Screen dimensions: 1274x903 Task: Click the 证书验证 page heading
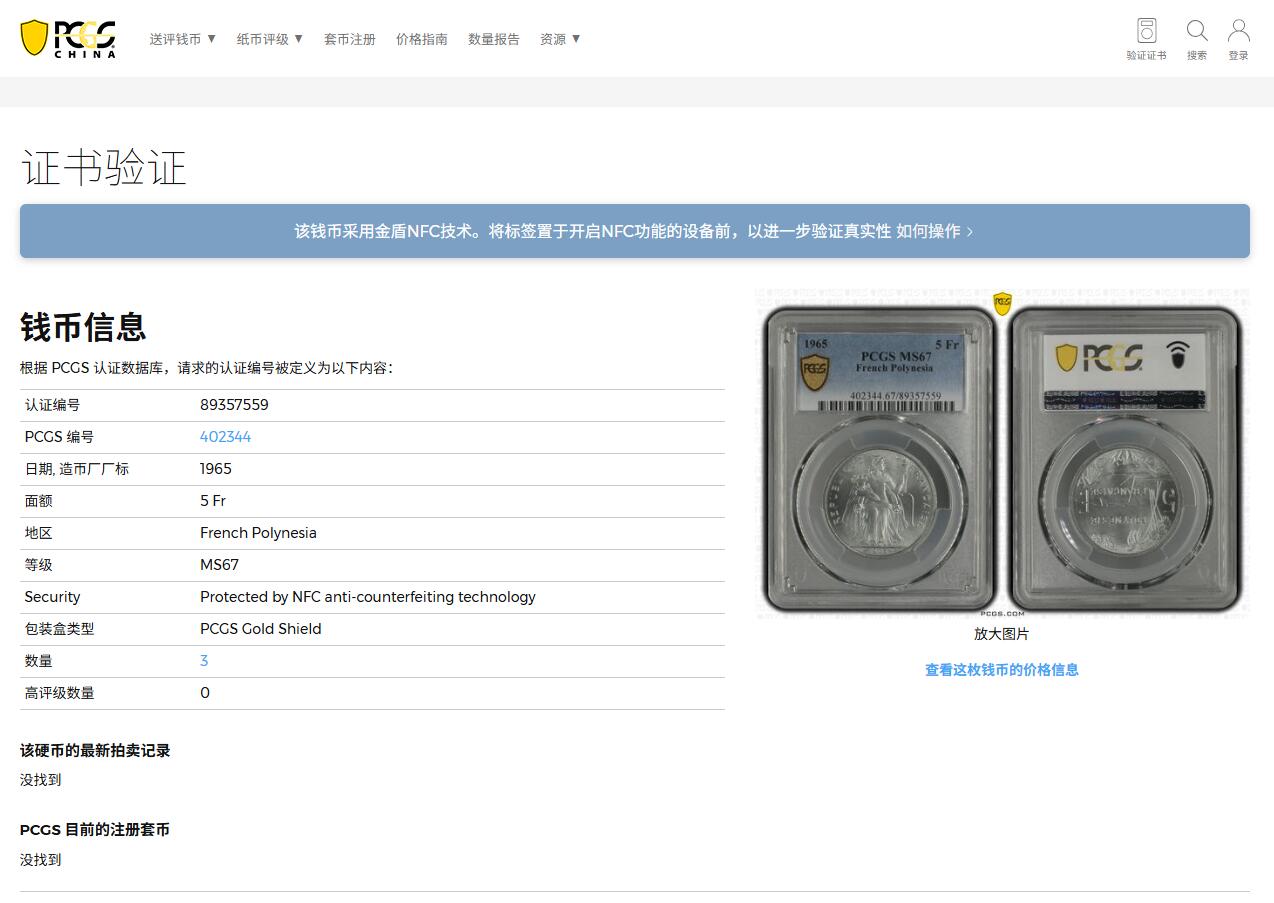point(104,167)
